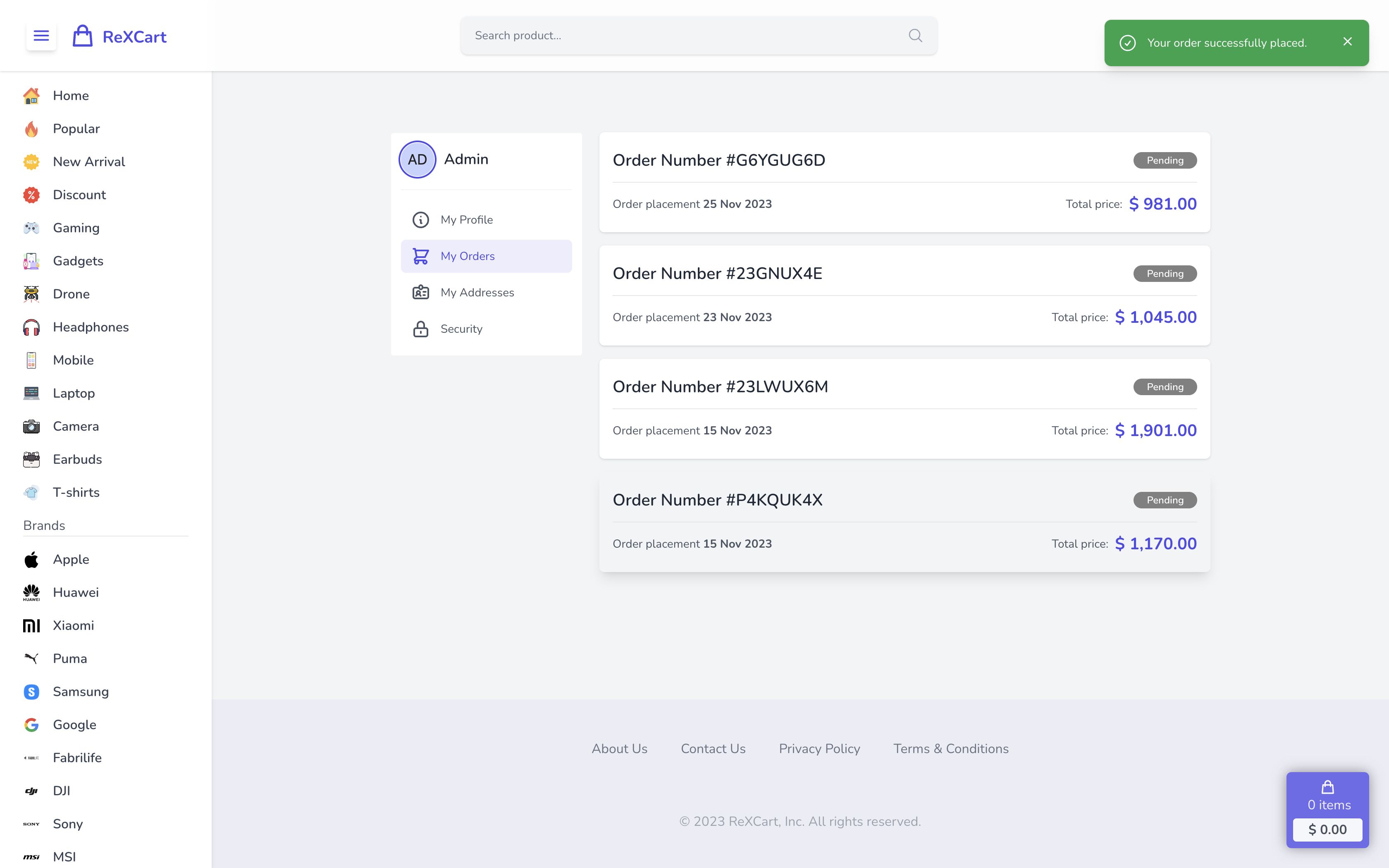Select the Headphones icon in sidebar
This screenshot has width=1389, height=868.
click(x=31, y=327)
